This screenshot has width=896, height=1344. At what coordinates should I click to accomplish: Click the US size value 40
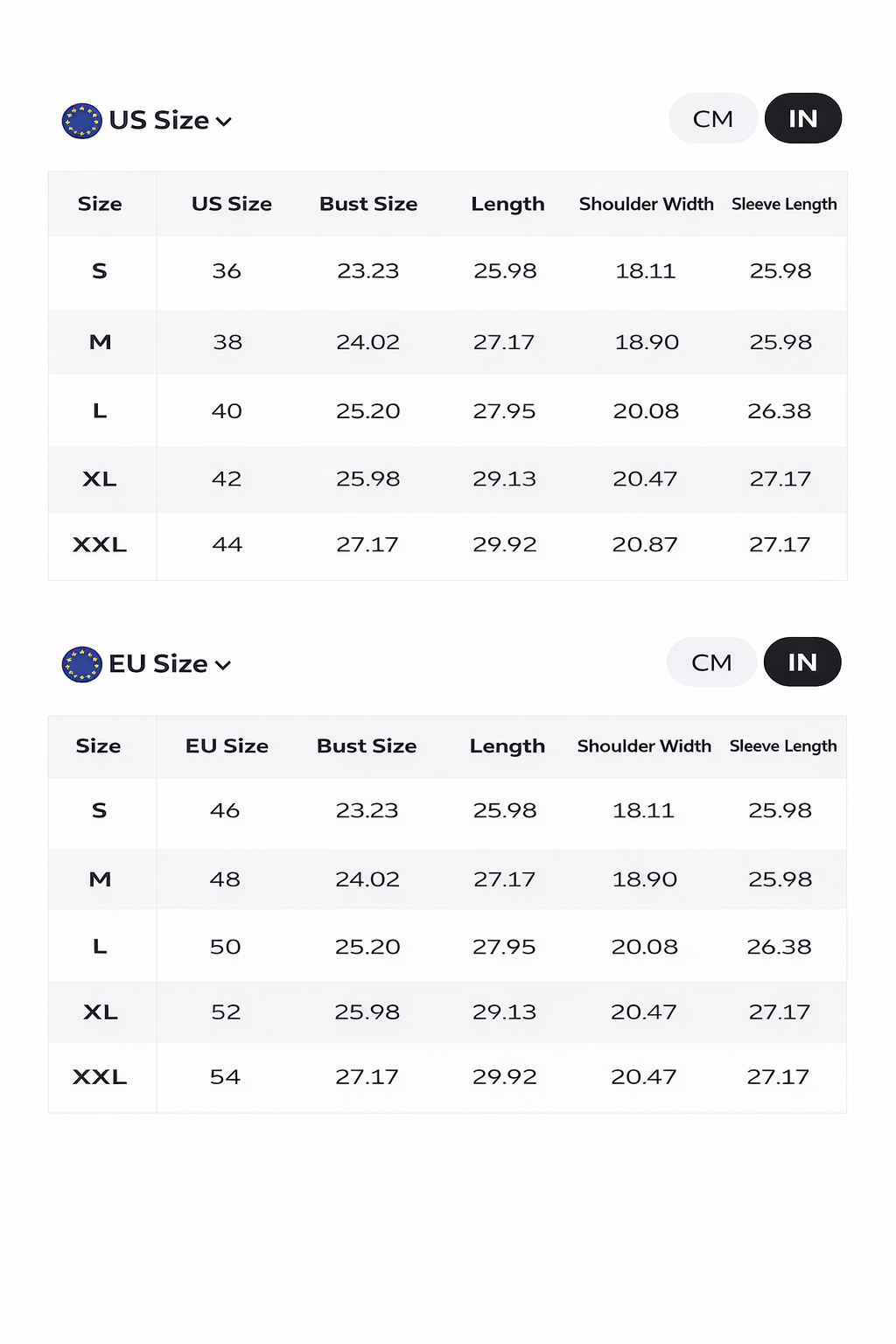point(227,410)
